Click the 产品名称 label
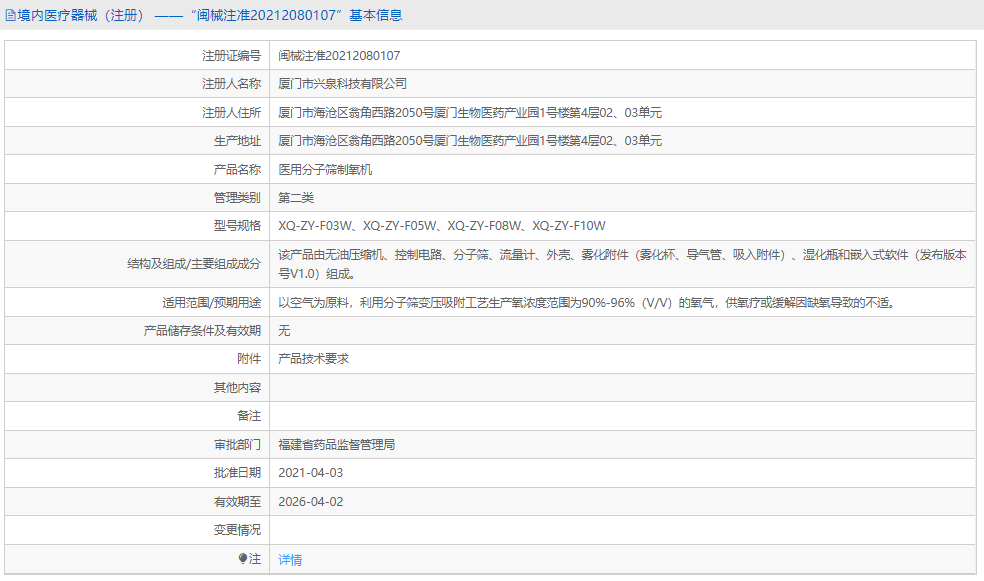 [x=237, y=170]
